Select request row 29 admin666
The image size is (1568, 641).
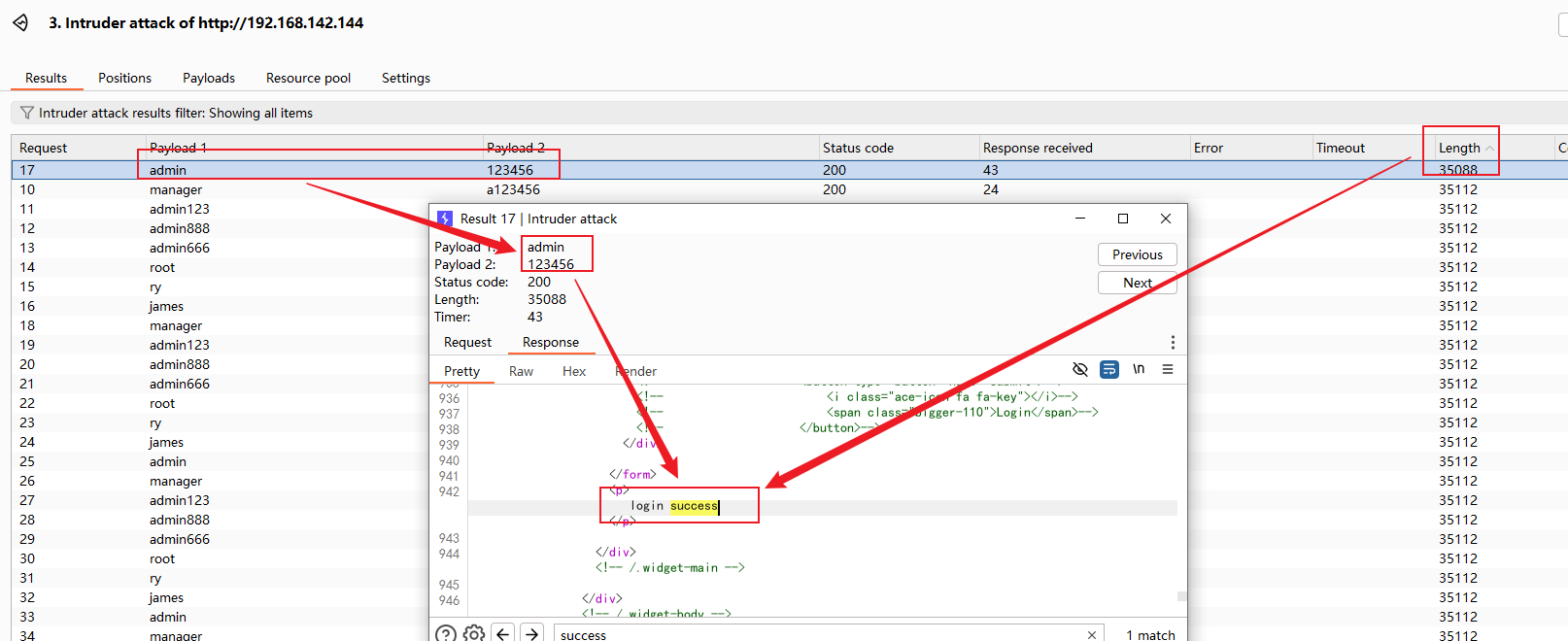pos(221,539)
